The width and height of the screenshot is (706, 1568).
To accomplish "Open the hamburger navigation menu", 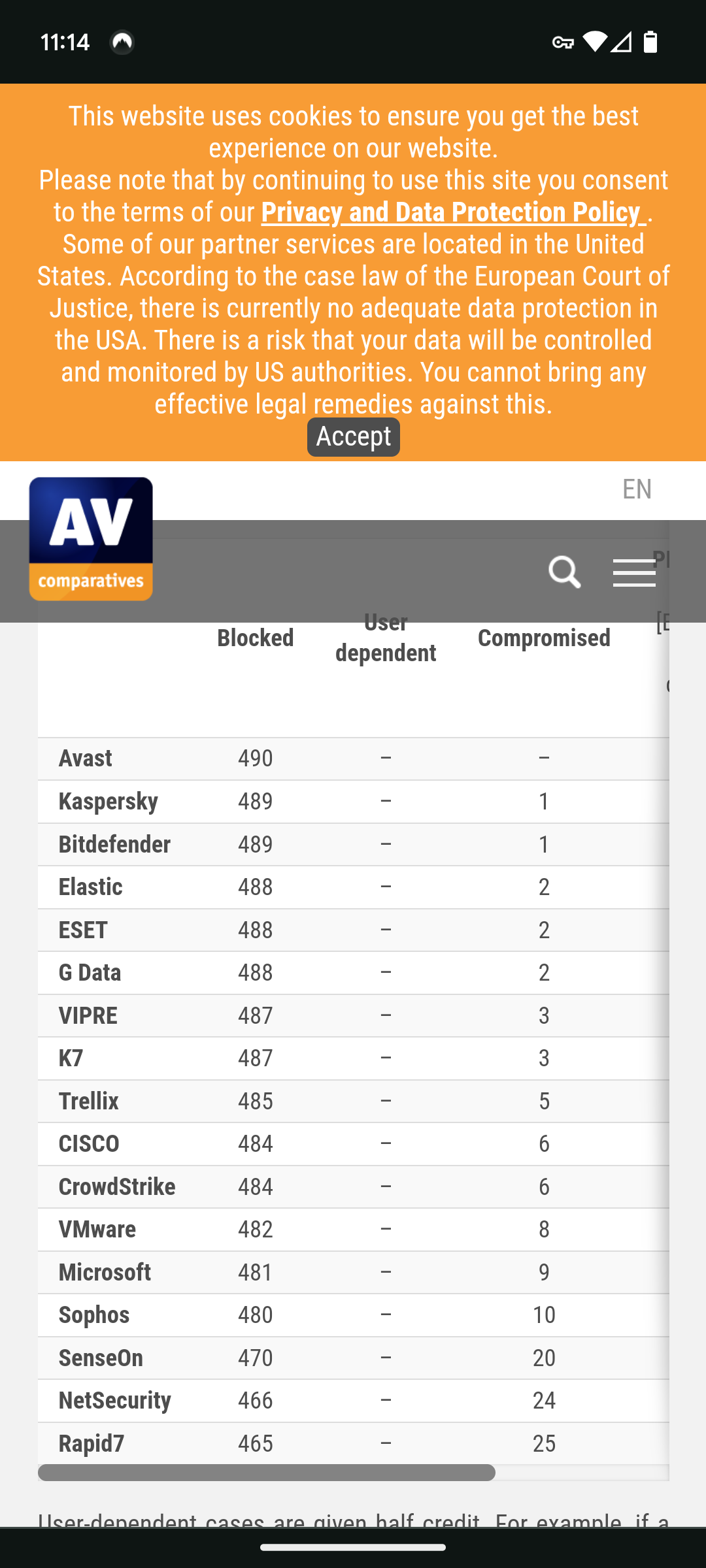I will (633, 573).
